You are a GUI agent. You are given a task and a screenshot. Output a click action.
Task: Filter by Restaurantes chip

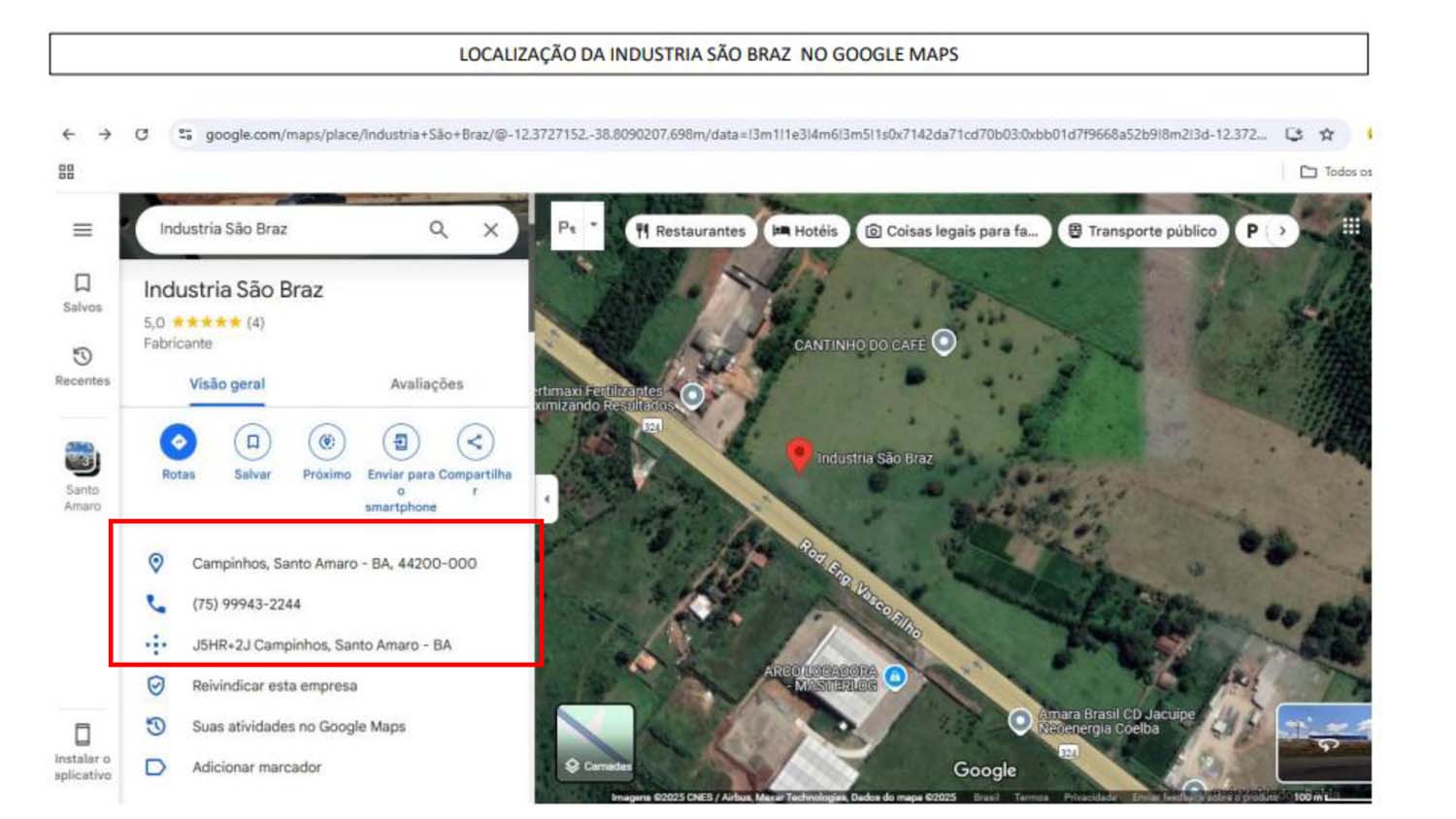click(691, 231)
